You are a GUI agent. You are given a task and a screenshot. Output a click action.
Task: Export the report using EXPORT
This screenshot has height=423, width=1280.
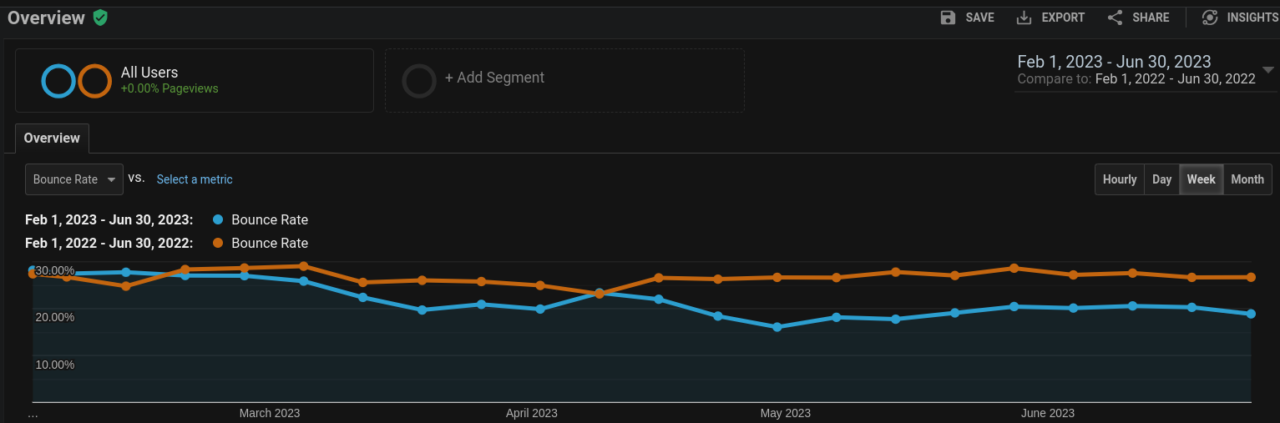pyautogui.click(x=1063, y=17)
